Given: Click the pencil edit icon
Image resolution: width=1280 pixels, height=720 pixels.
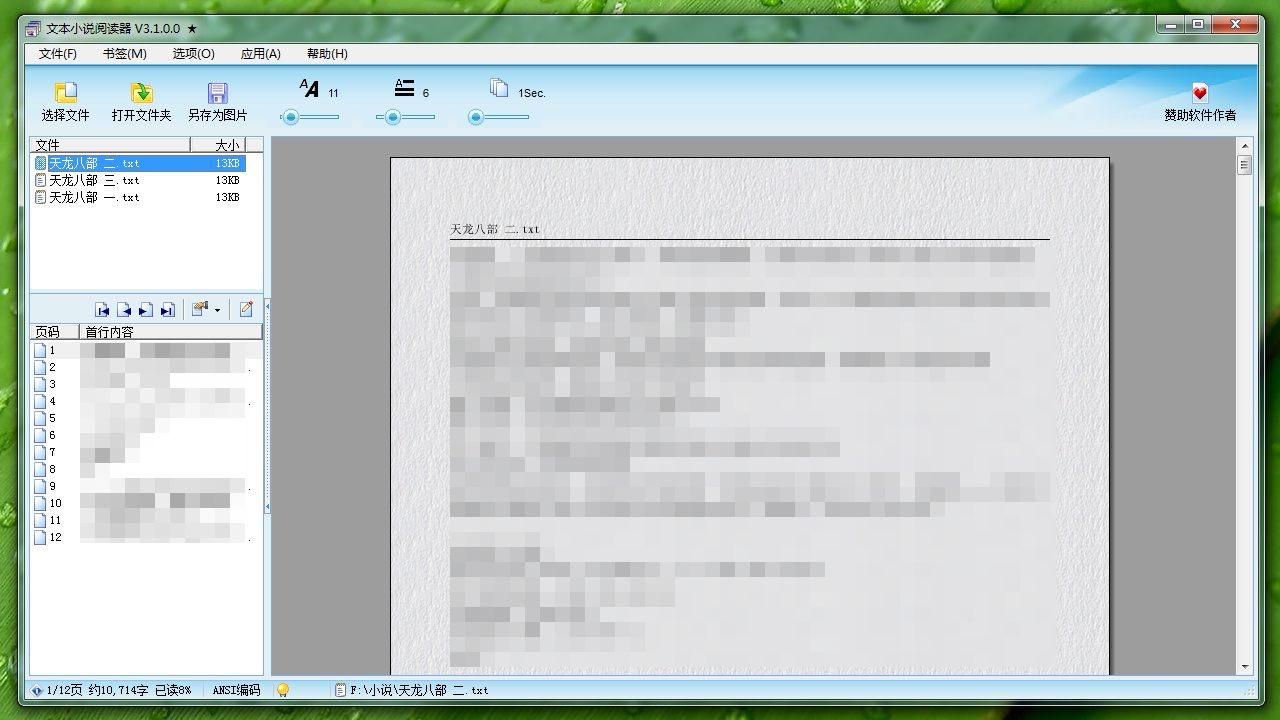Looking at the screenshot, I should tap(246, 310).
